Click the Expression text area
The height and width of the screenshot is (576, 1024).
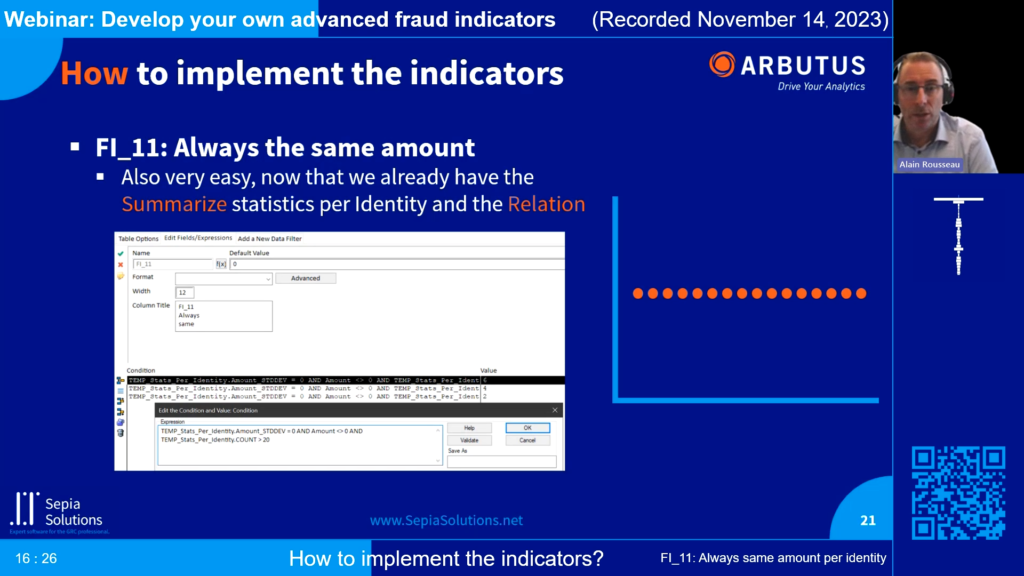pos(300,445)
